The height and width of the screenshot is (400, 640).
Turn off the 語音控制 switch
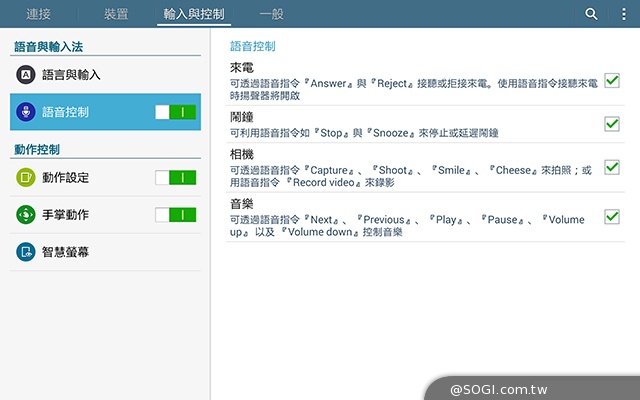click(x=175, y=112)
